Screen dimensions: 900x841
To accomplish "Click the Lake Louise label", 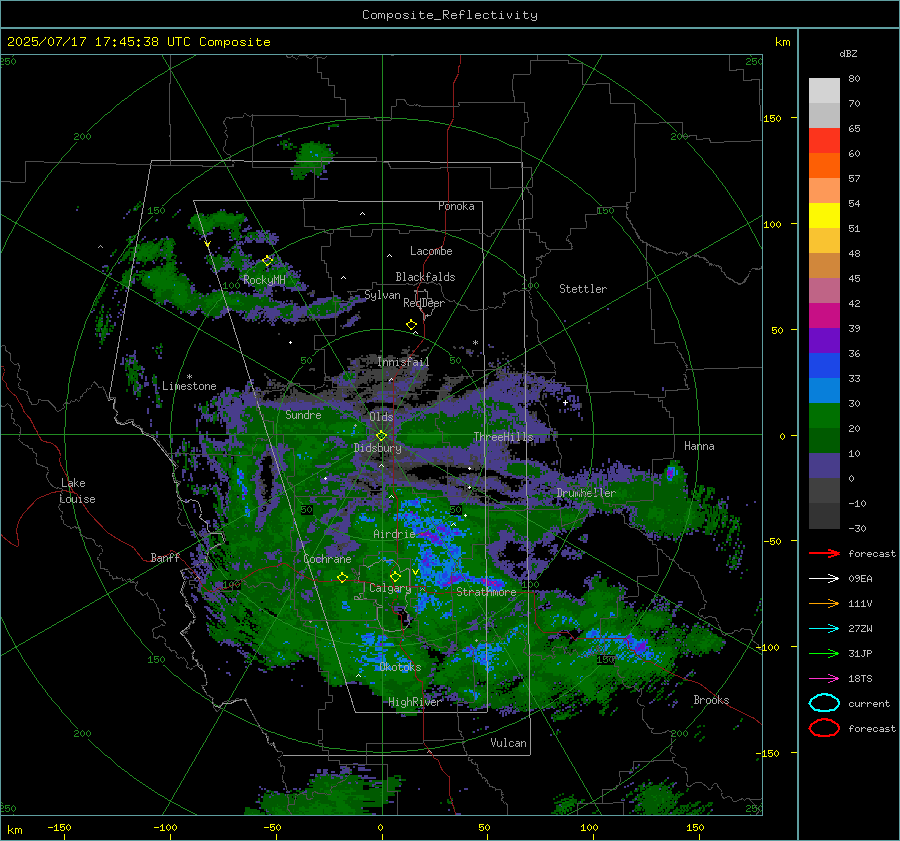I will pyautogui.click(x=77, y=491).
